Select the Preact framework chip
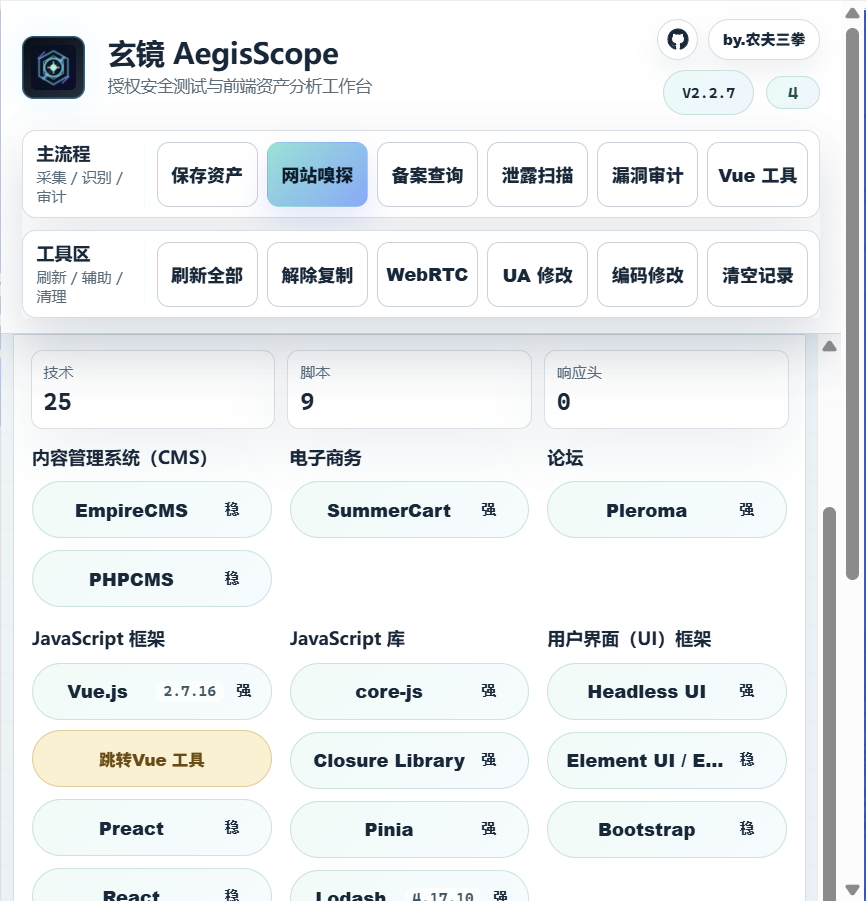Screen dimensions: 866x901 coord(152,828)
